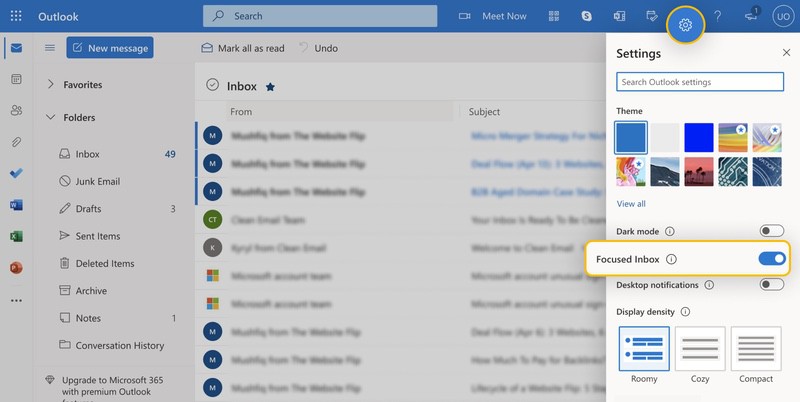Select the circuit board theme thumbnail
Image resolution: width=800 pixels, height=402 pixels.
[x=733, y=171]
